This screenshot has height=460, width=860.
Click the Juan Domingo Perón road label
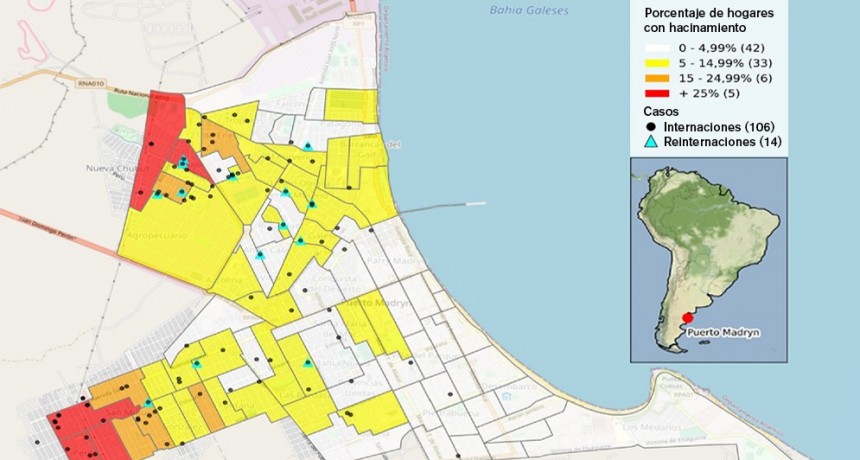(x=46, y=229)
